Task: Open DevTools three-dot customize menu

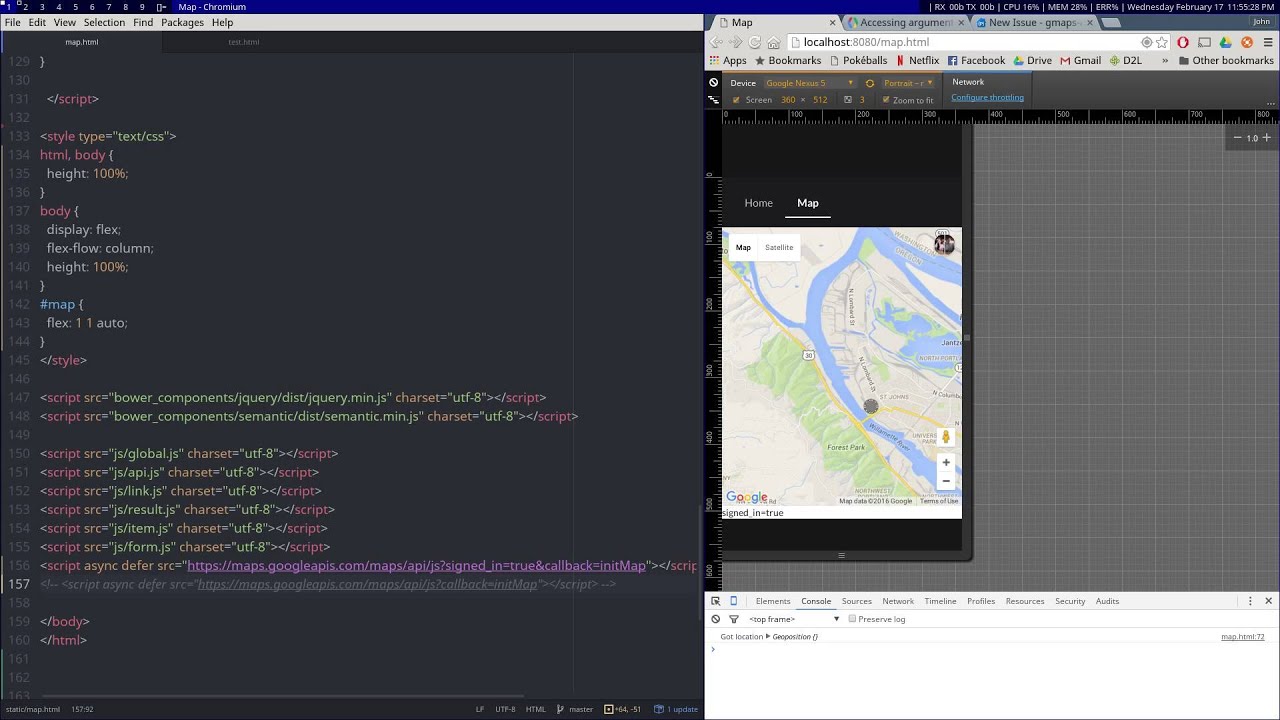Action: click(1250, 601)
